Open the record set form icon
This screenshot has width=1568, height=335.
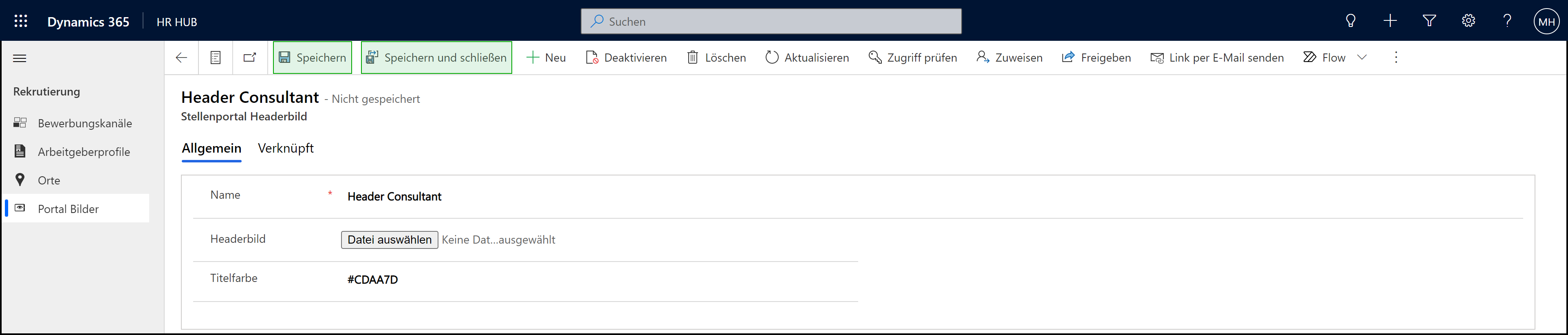(216, 58)
